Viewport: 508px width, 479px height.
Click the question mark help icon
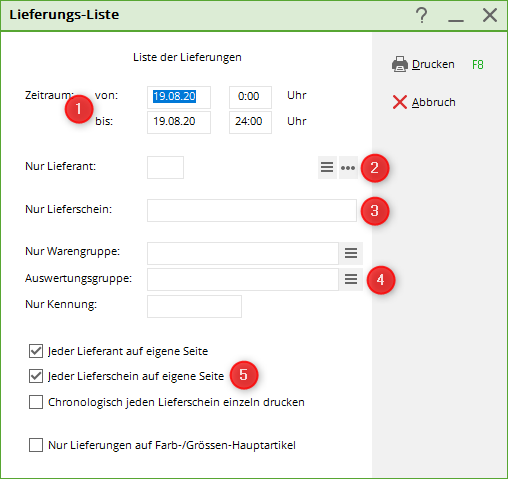[422, 15]
